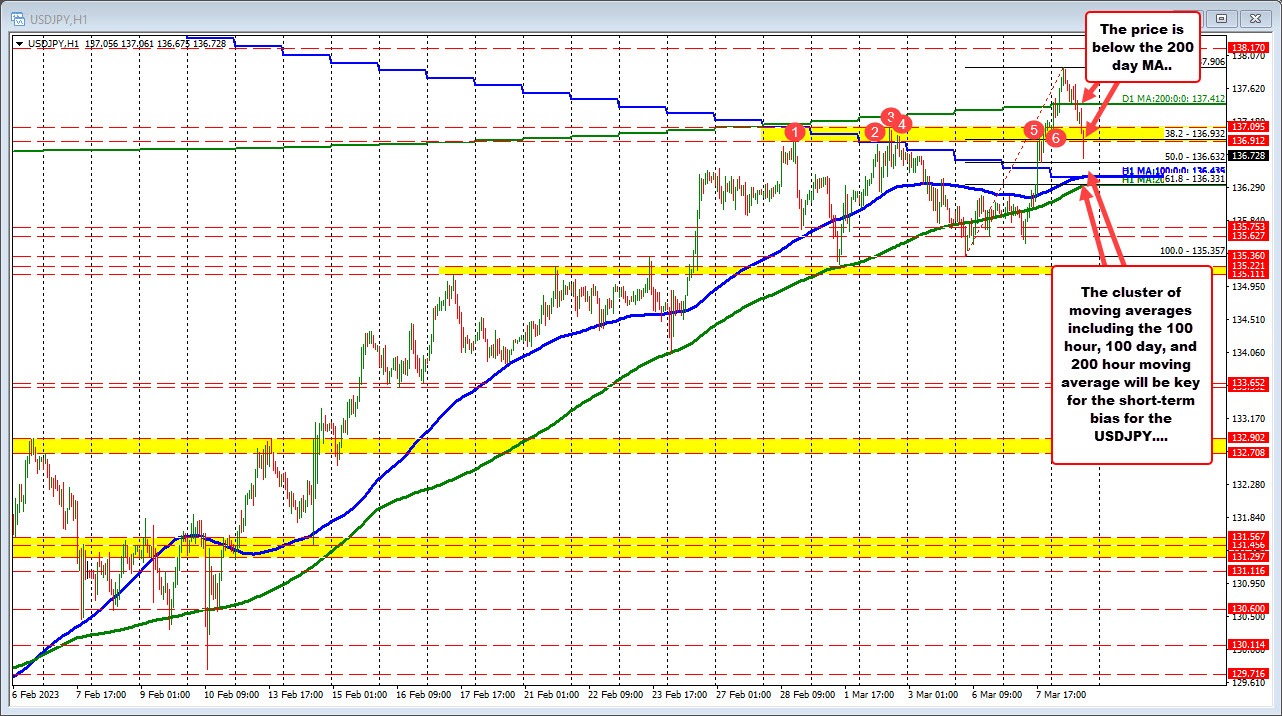Screen dimensions: 1282x716
Task: Select the 133.652 red price label
Action: coord(1246,383)
